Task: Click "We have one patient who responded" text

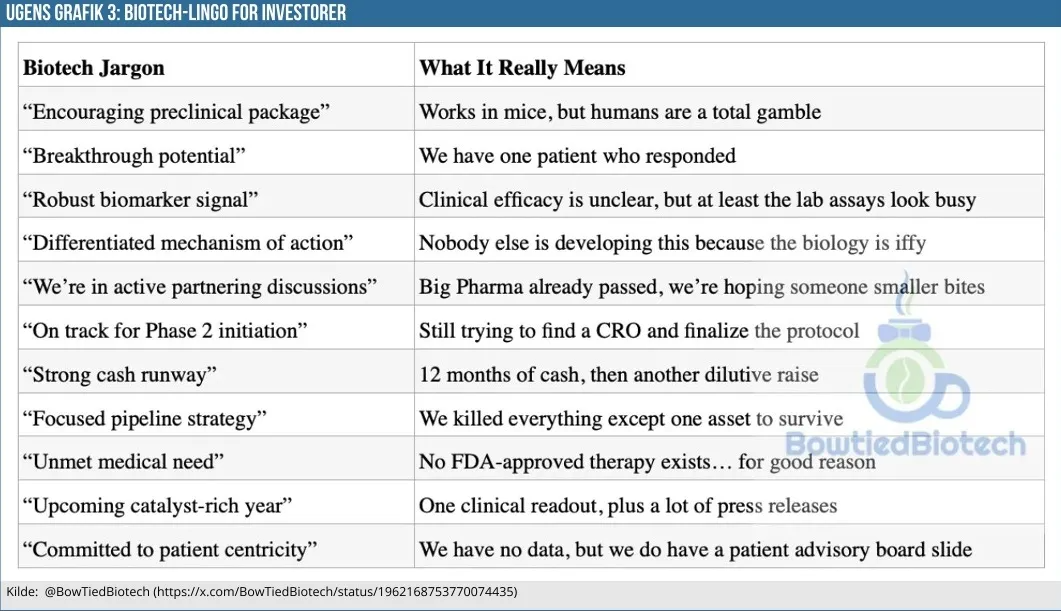Action: 577,156
